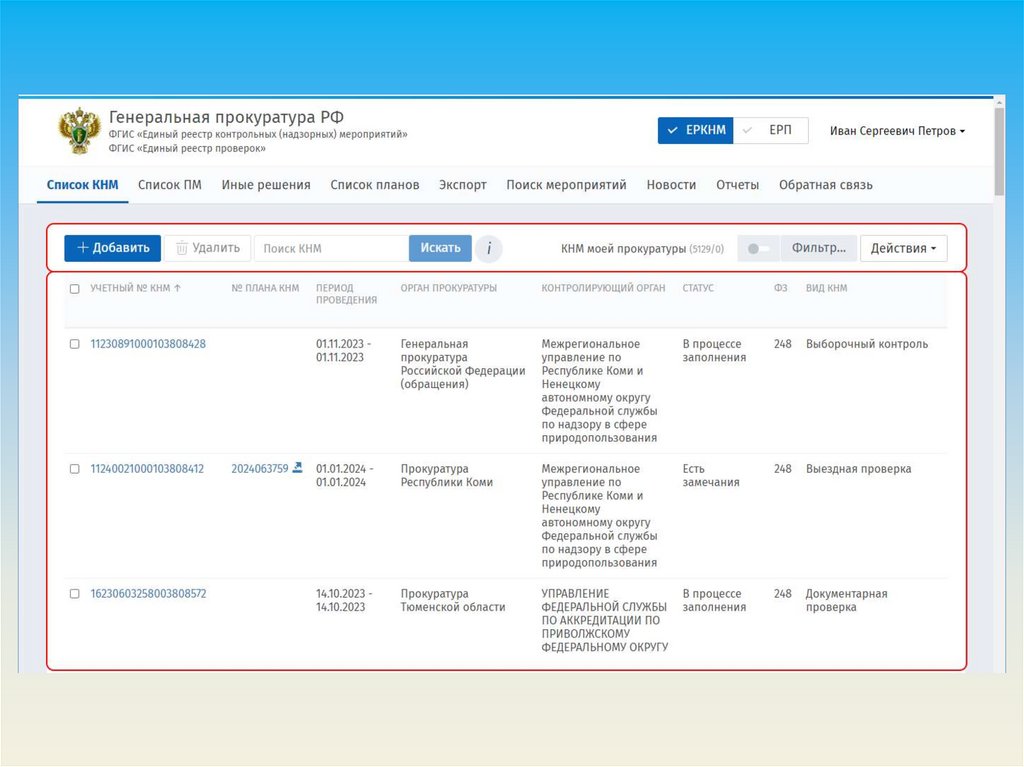Click the period 01.01.2024 - 01.01.2024
Image resolution: width=1024 pixels, height=767 pixels.
coord(345,475)
